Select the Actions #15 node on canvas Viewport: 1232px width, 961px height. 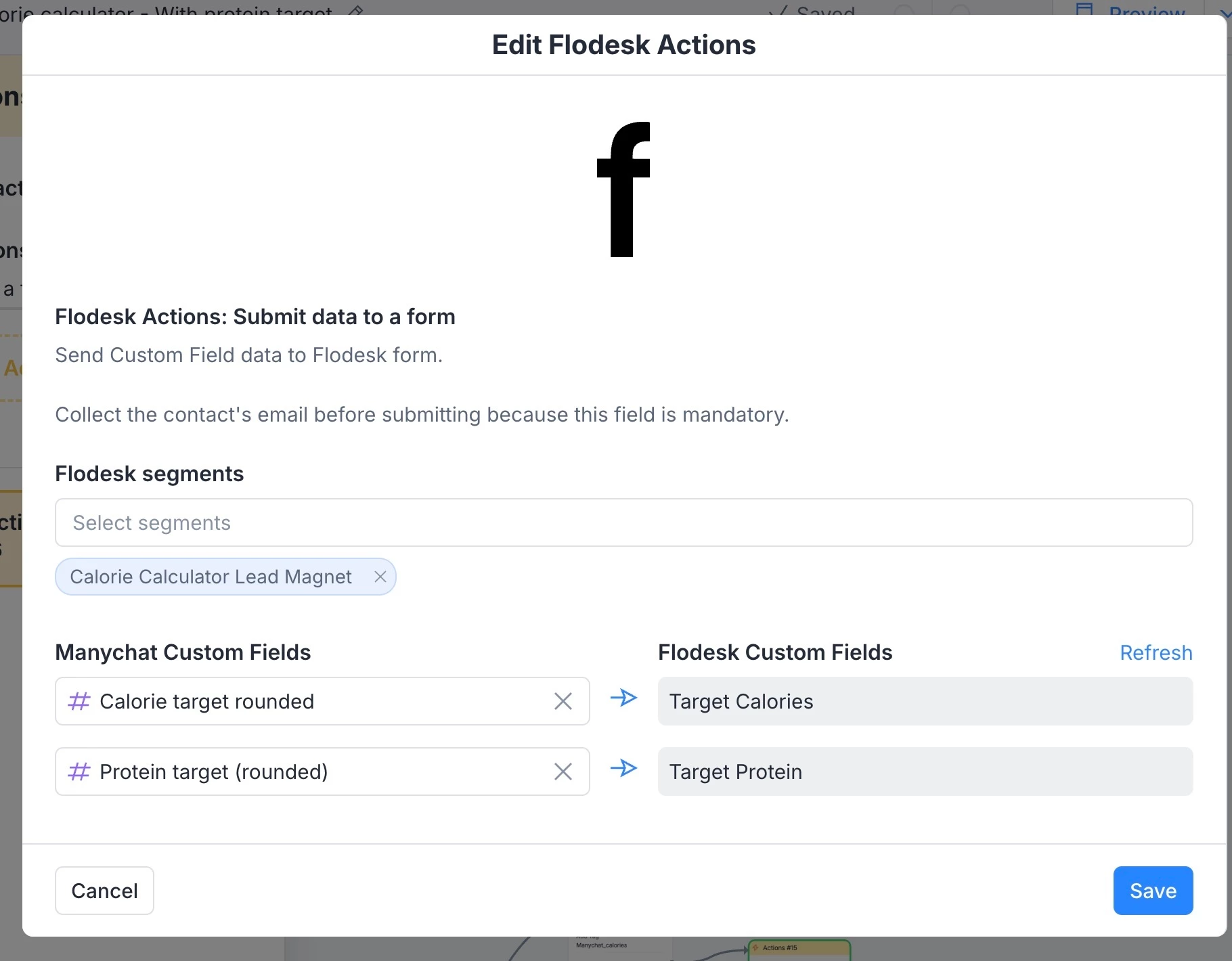click(x=799, y=949)
